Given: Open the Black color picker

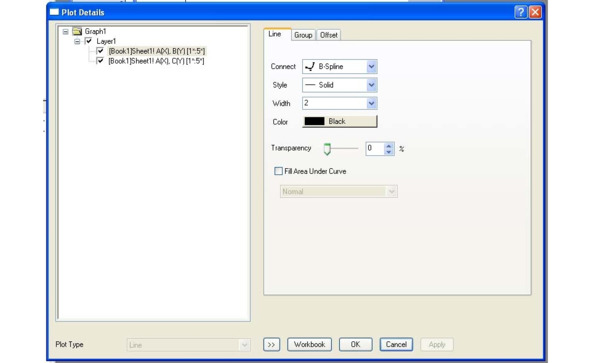Looking at the screenshot, I should 340,121.
